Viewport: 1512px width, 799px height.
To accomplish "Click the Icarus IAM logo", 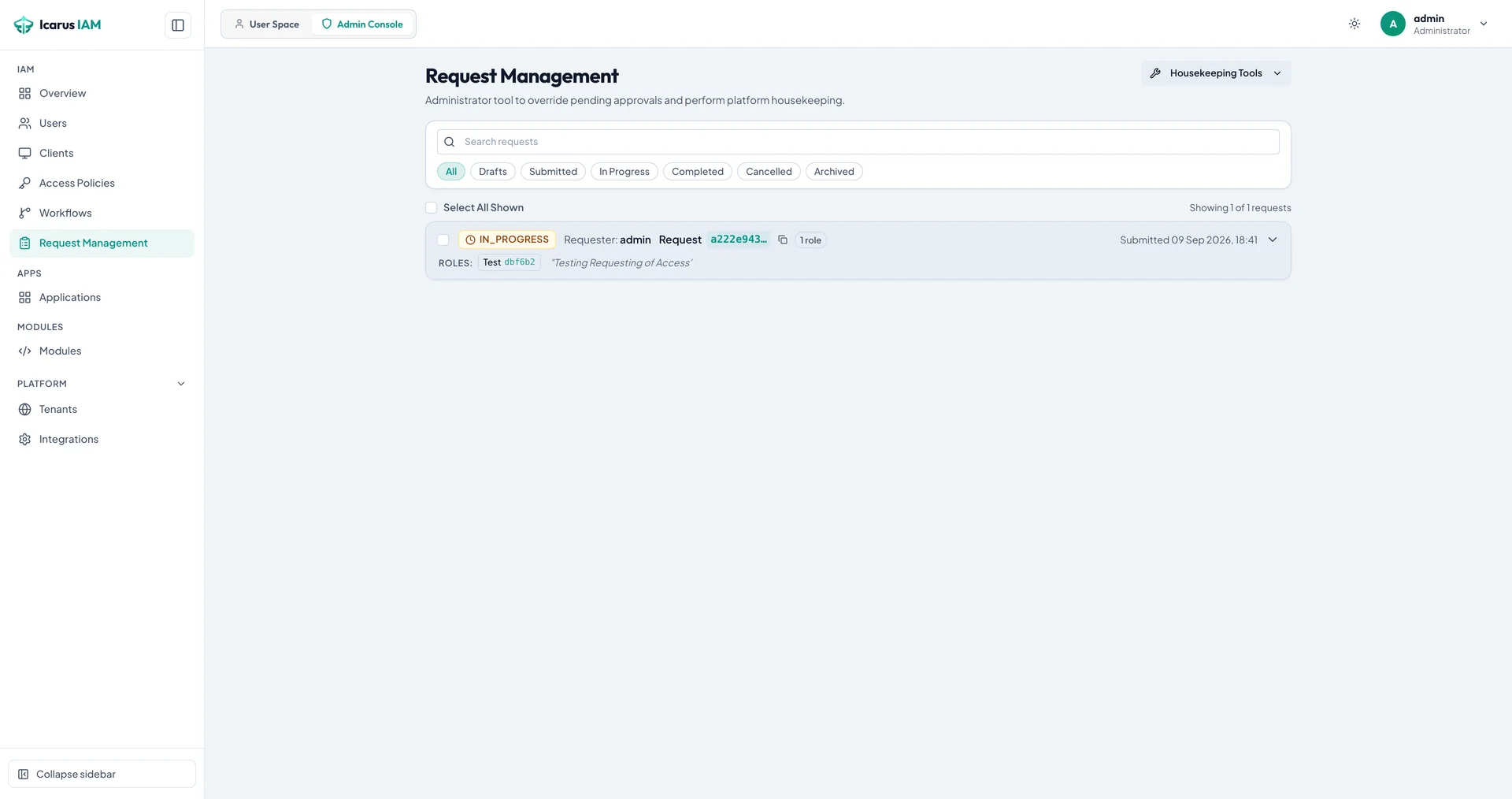I will click(x=57, y=25).
